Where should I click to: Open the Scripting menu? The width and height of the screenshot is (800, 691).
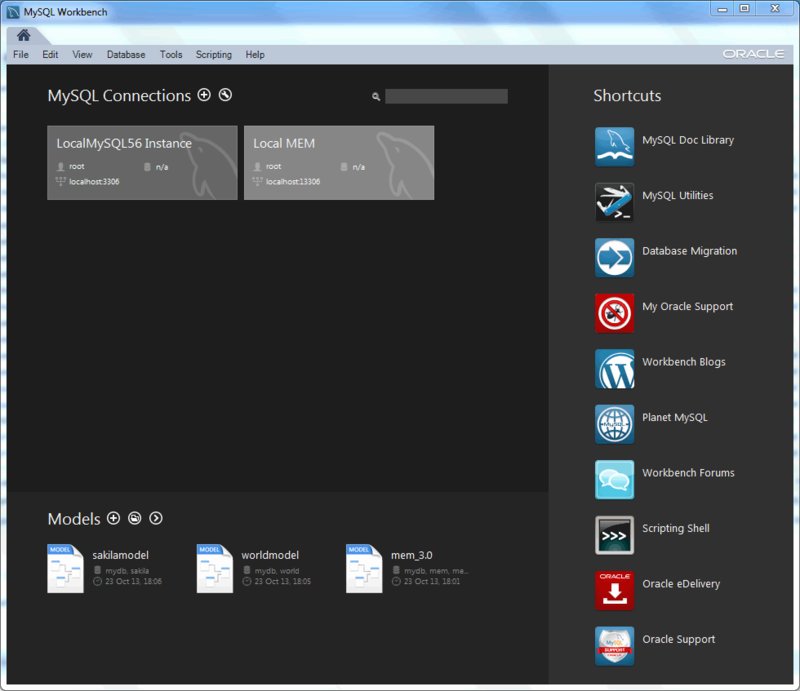tap(214, 55)
